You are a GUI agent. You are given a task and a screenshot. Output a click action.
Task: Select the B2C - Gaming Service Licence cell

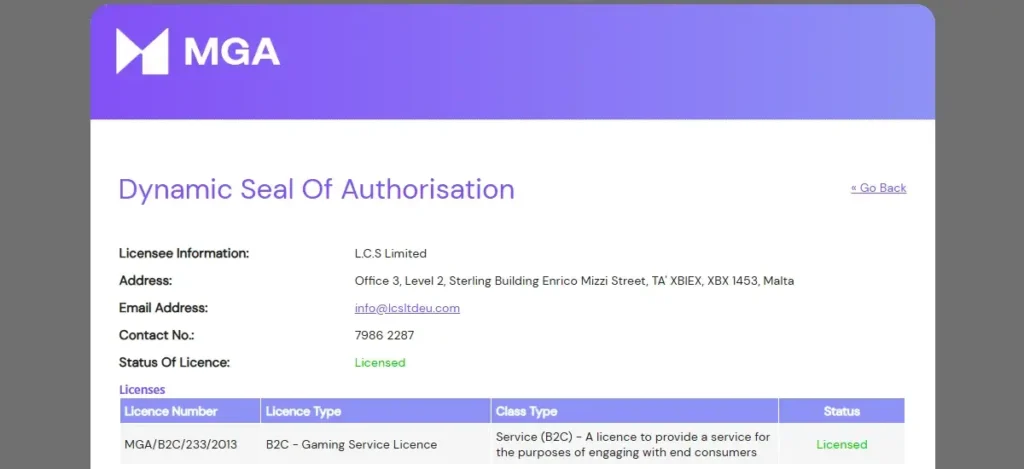351,445
